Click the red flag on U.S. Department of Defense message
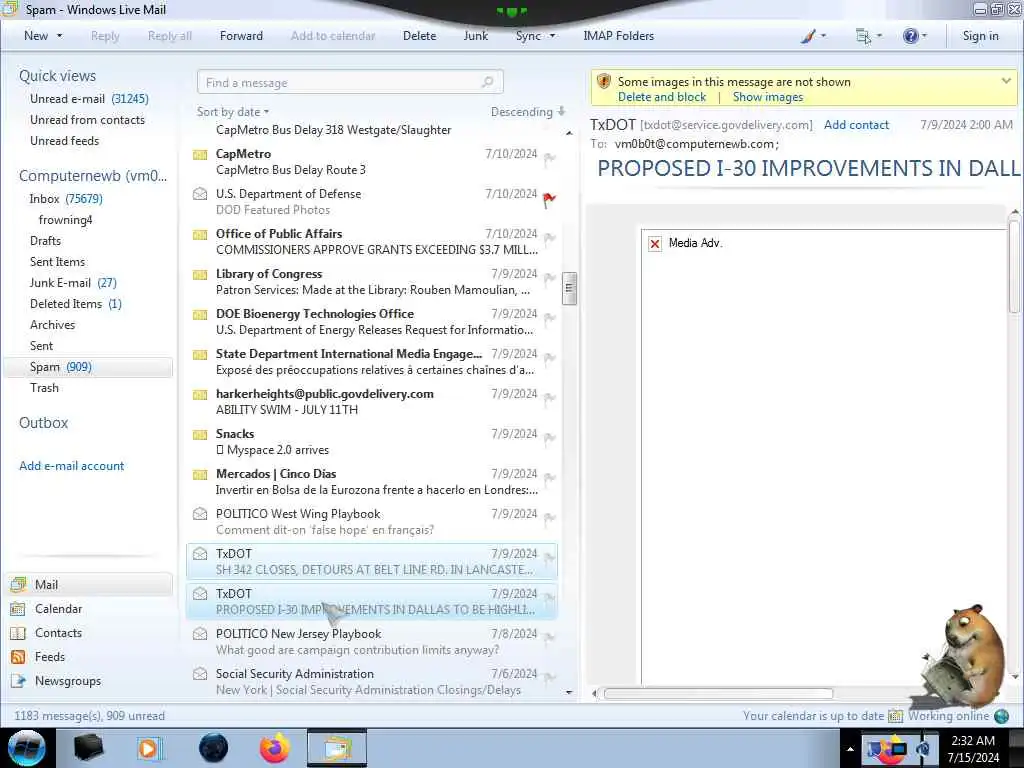This screenshot has height=768, width=1024. tap(549, 200)
